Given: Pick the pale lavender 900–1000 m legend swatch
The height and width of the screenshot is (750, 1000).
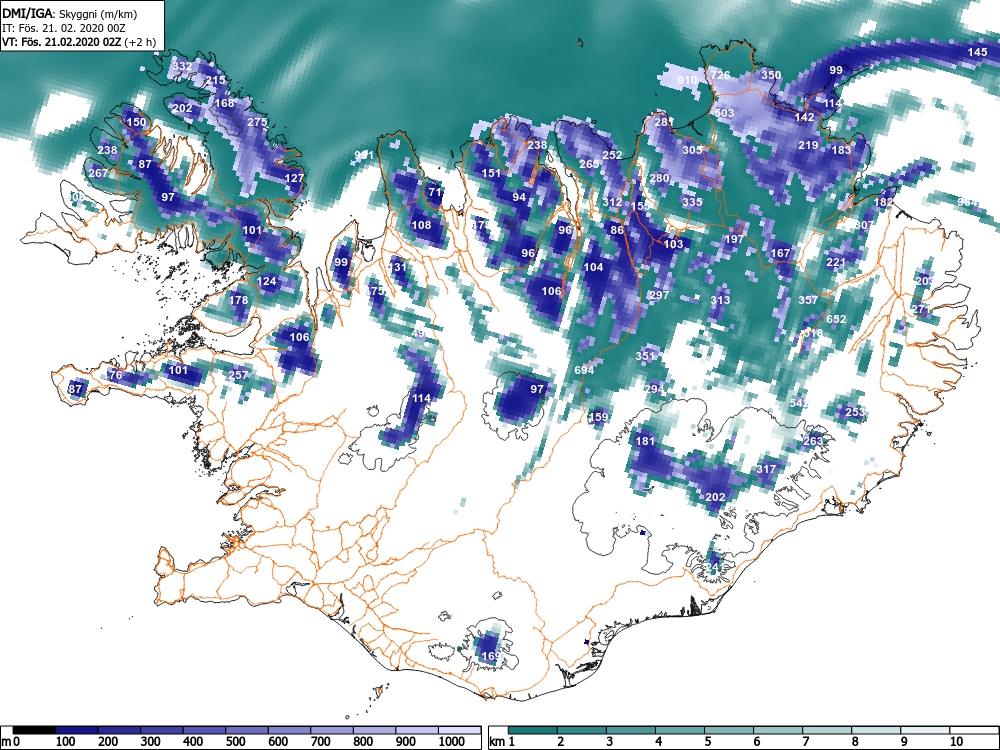Looking at the screenshot, I should click(x=417, y=730).
